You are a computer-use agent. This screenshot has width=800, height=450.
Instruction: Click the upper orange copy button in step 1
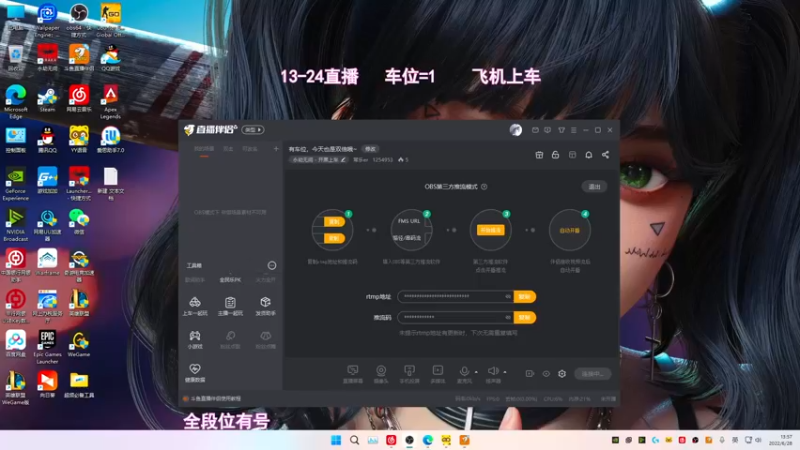[x=335, y=221]
